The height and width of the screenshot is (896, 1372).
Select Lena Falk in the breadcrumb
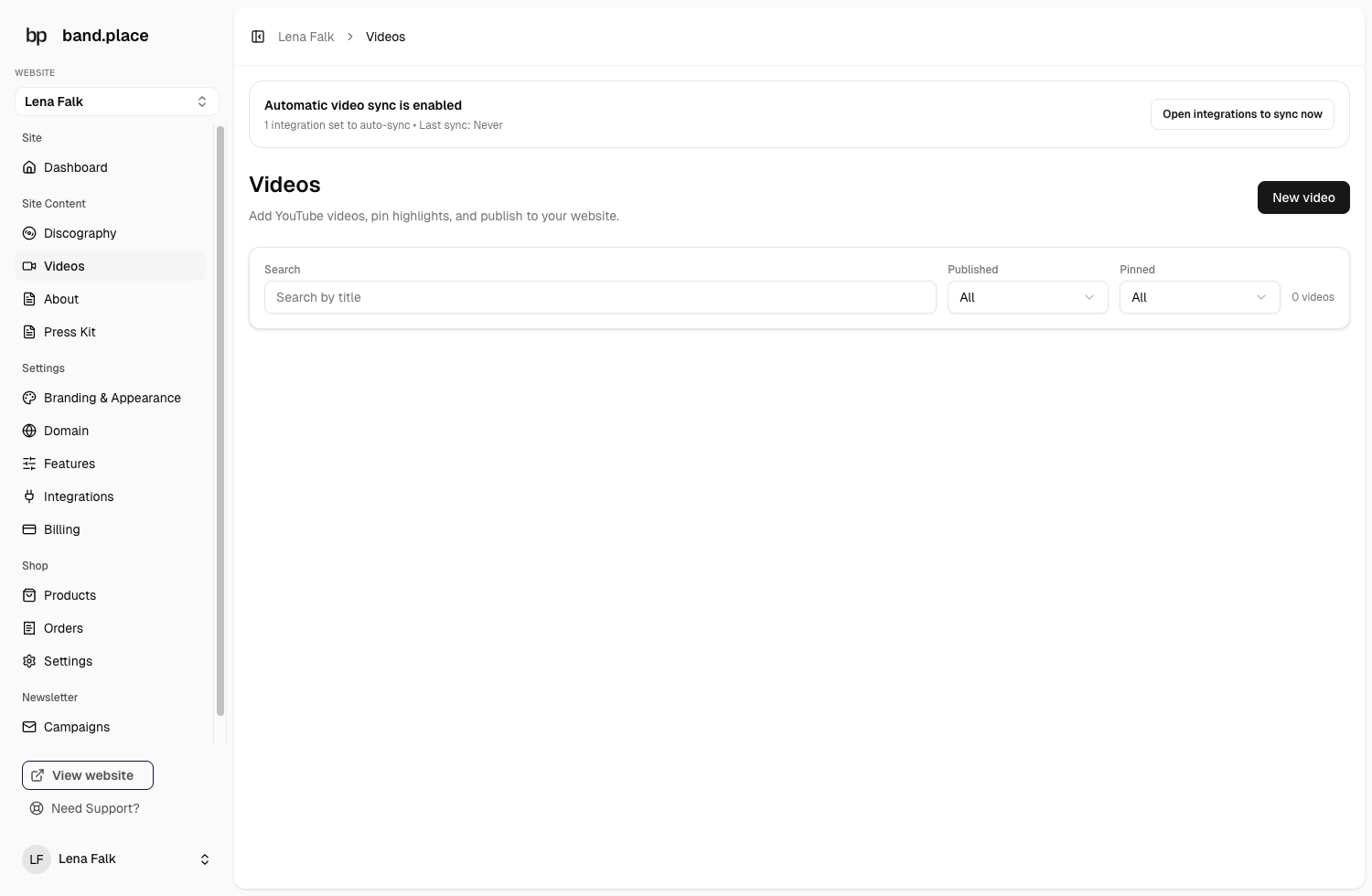pos(305,37)
